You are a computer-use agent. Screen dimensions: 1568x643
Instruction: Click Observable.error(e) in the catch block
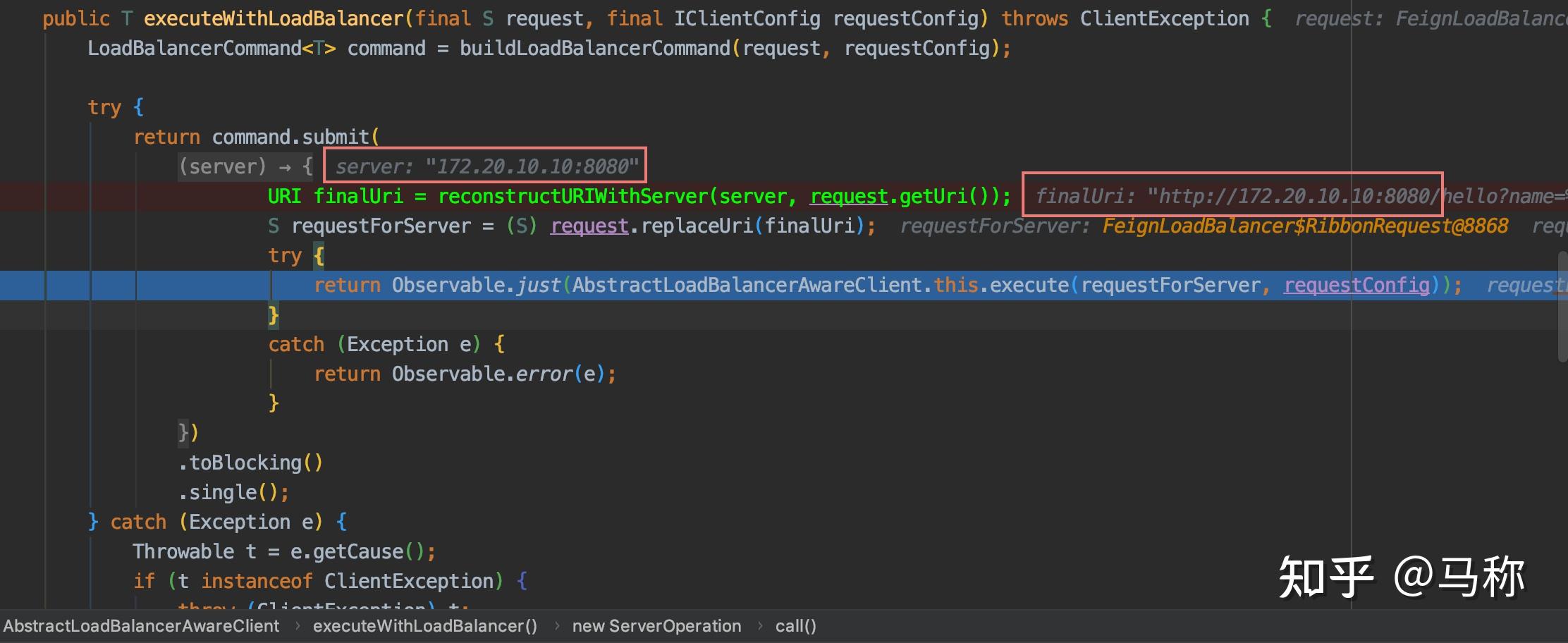[x=498, y=374]
